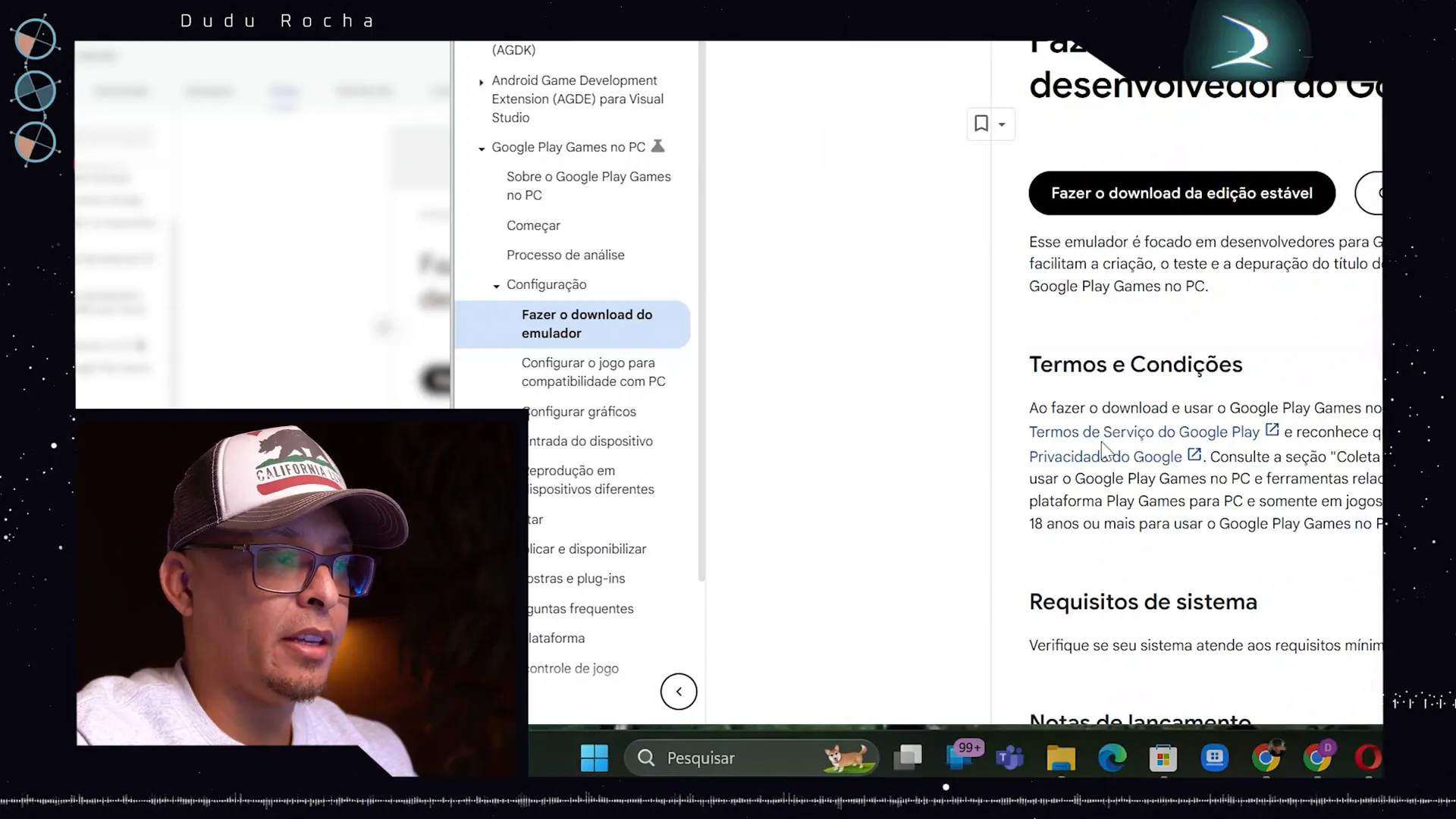Screen dimensions: 1456x819
Task: Click the bookmark icon on the page
Action: pyautogui.click(x=981, y=124)
